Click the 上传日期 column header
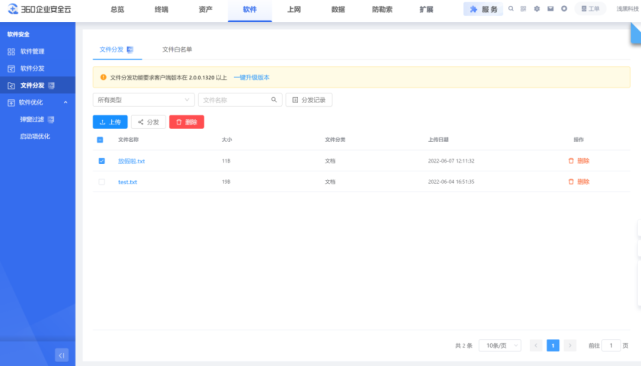Screen dimensions: 641x366 click(438, 140)
